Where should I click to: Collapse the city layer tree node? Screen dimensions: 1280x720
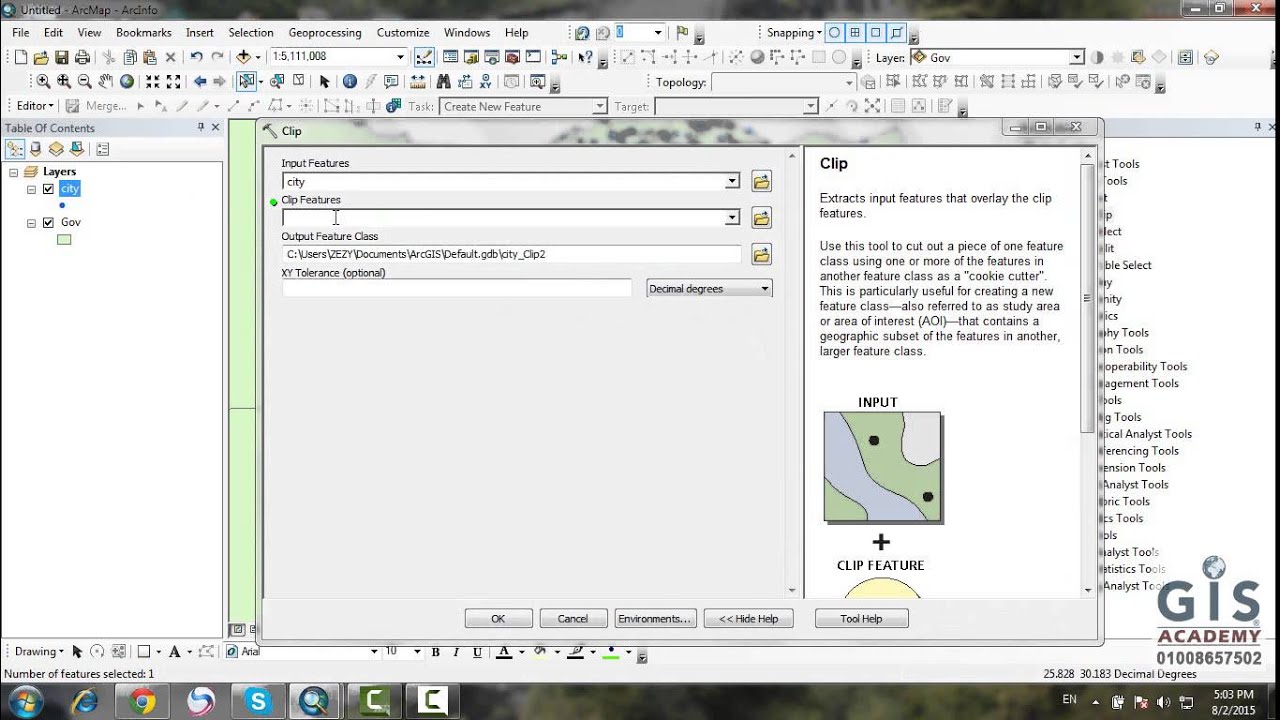[x=32, y=189]
